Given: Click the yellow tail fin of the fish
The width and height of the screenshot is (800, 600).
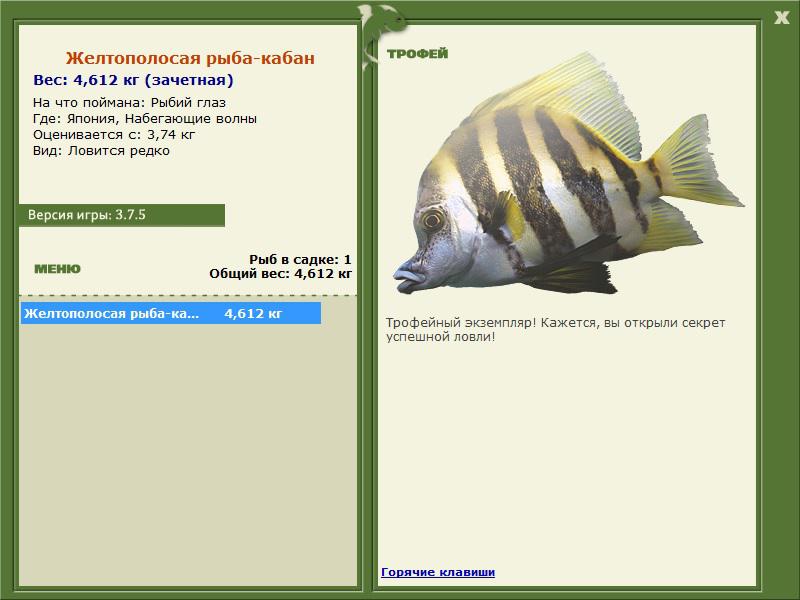Looking at the screenshot, I should point(694,161).
